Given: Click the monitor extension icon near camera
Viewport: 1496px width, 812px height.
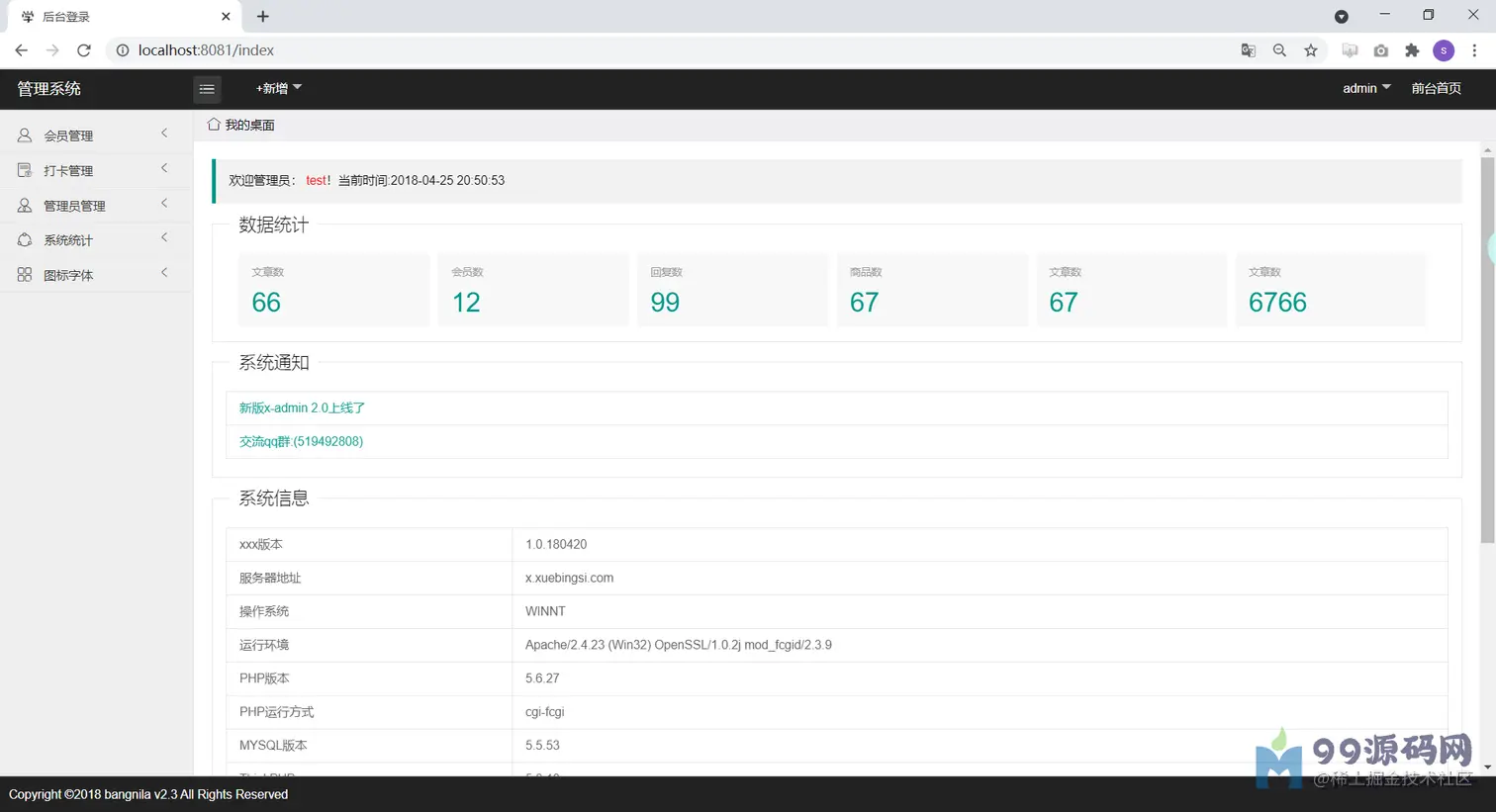Looking at the screenshot, I should point(1350,50).
